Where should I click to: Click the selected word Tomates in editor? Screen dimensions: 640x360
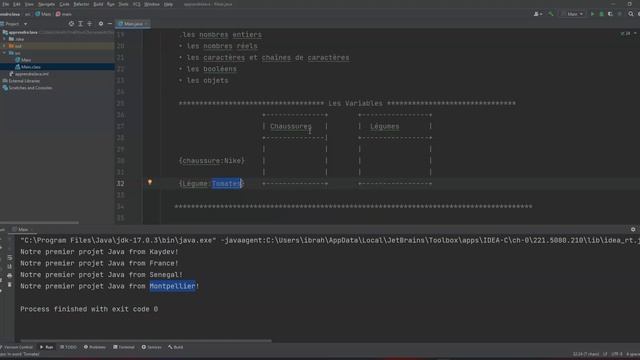pos(227,184)
